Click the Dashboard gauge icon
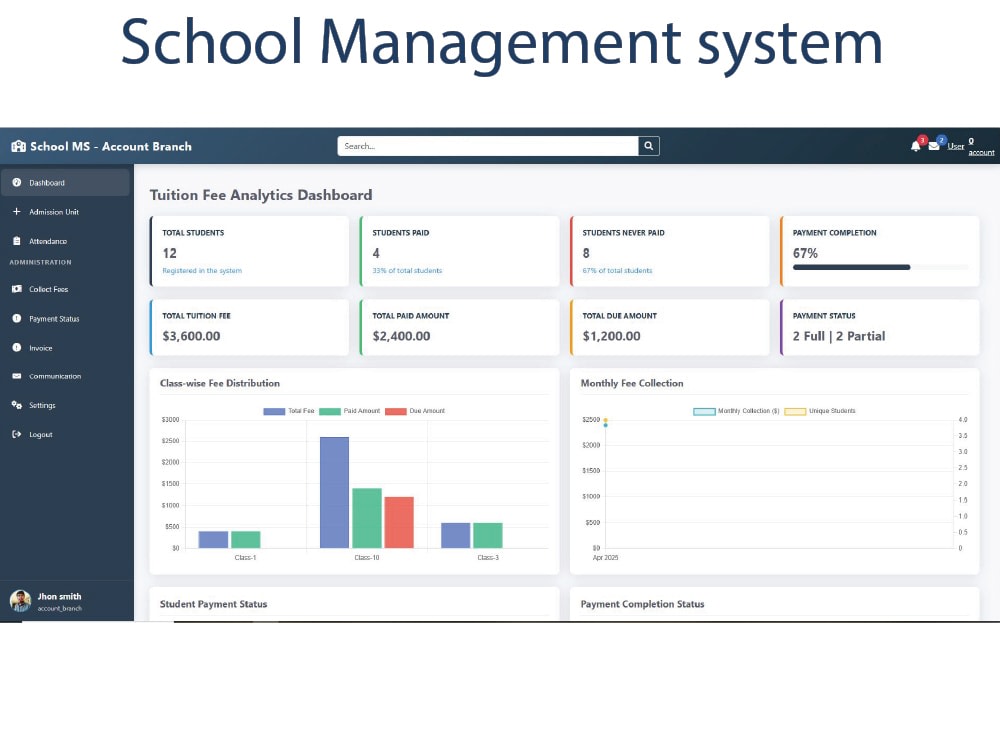The width and height of the screenshot is (1000, 750). (17, 182)
